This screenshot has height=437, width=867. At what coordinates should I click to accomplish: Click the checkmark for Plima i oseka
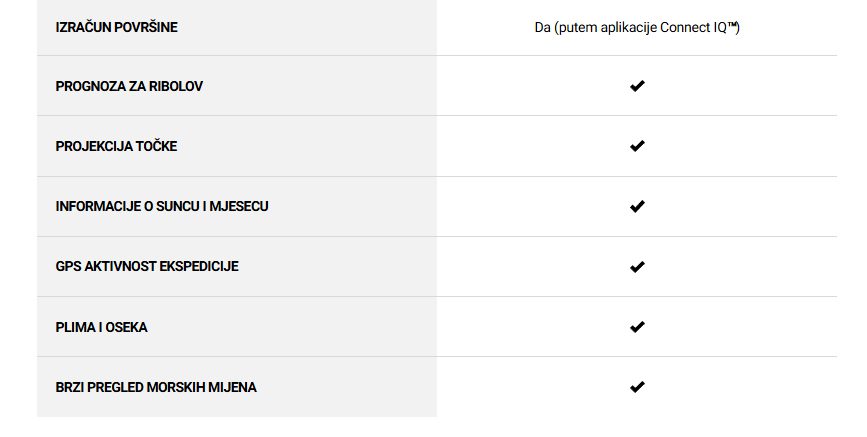pyautogui.click(x=637, y=327)
